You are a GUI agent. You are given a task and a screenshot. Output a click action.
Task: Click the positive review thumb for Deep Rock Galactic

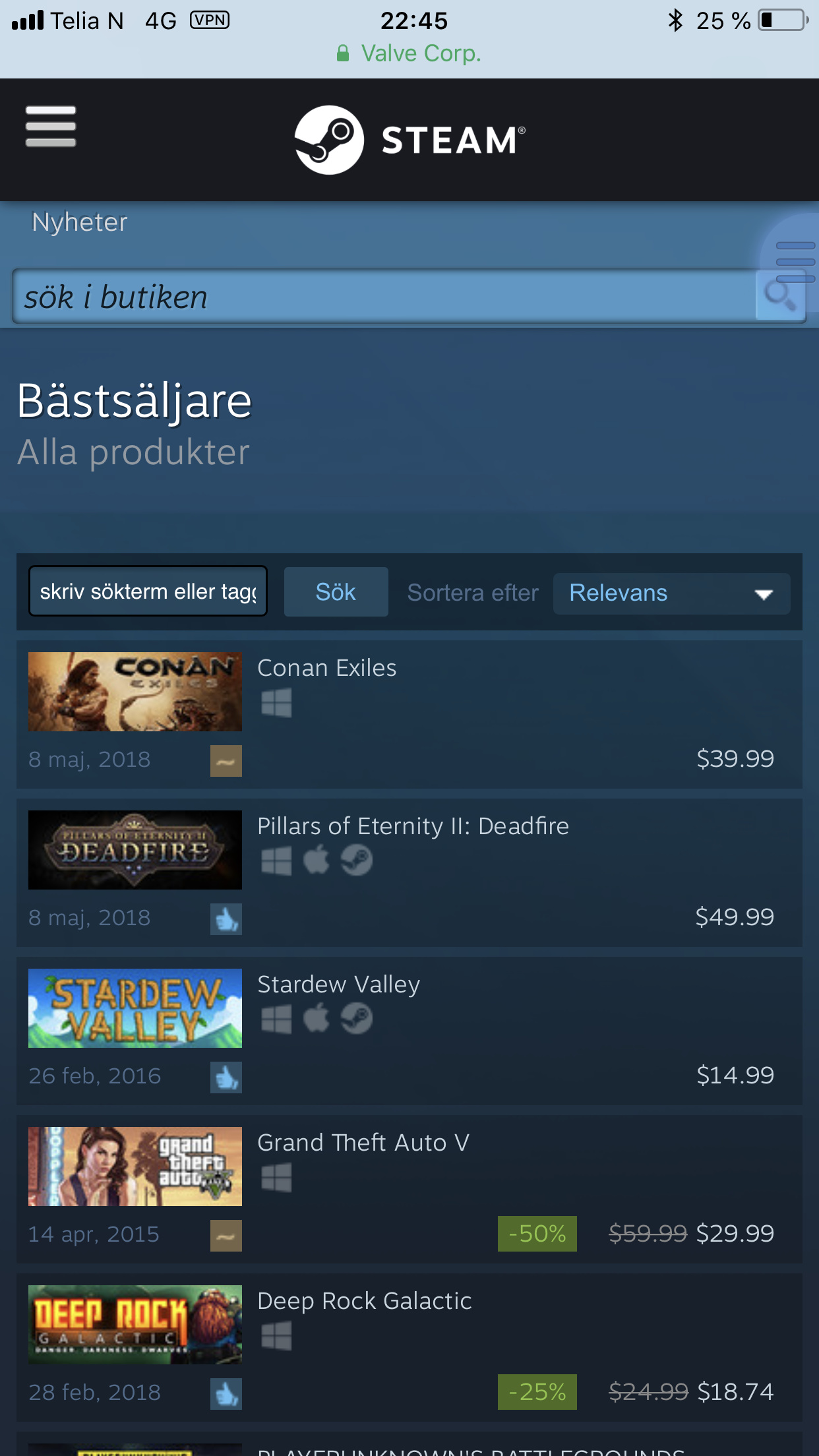tap(226, 1394)
